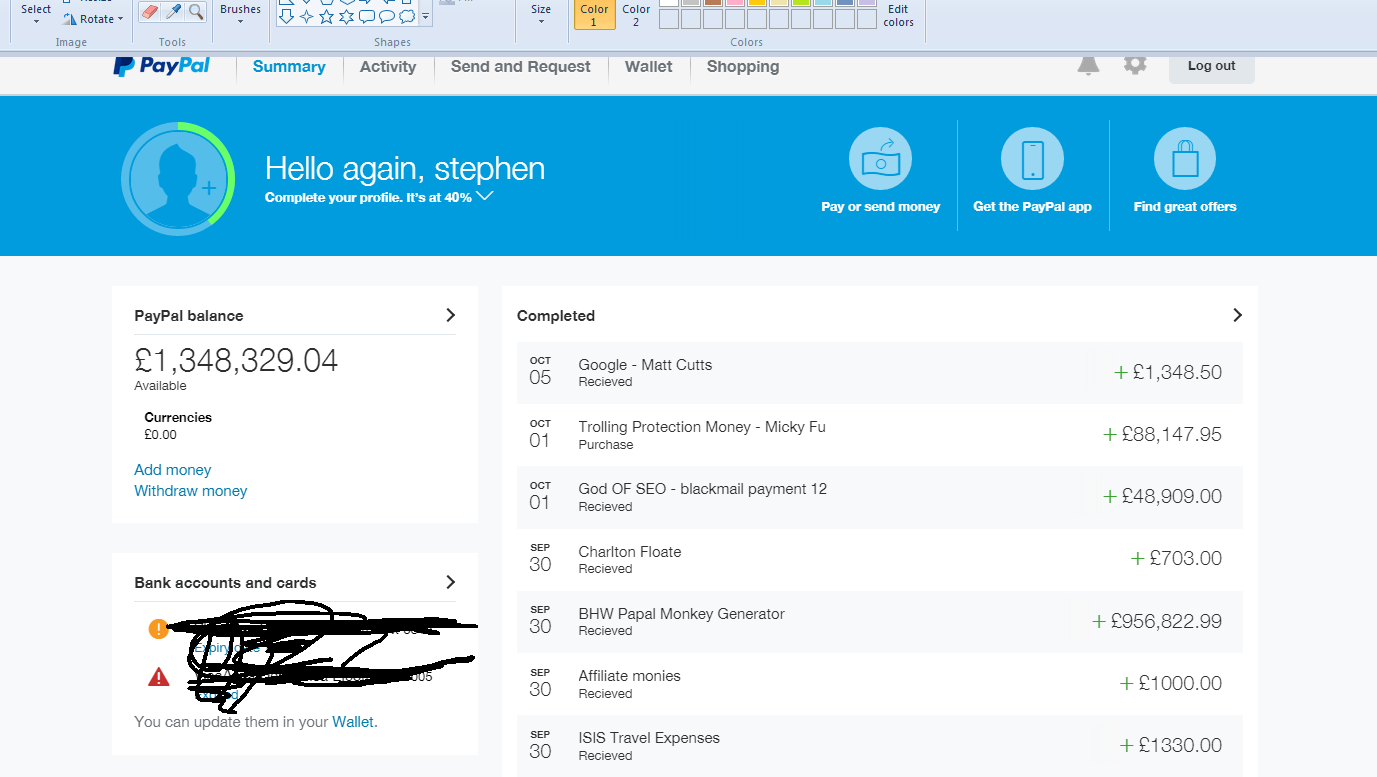The width and height of the screenshot is (1377, 777).
Task: Click the Get the PayPal app phone icon
Action: 1032,159
